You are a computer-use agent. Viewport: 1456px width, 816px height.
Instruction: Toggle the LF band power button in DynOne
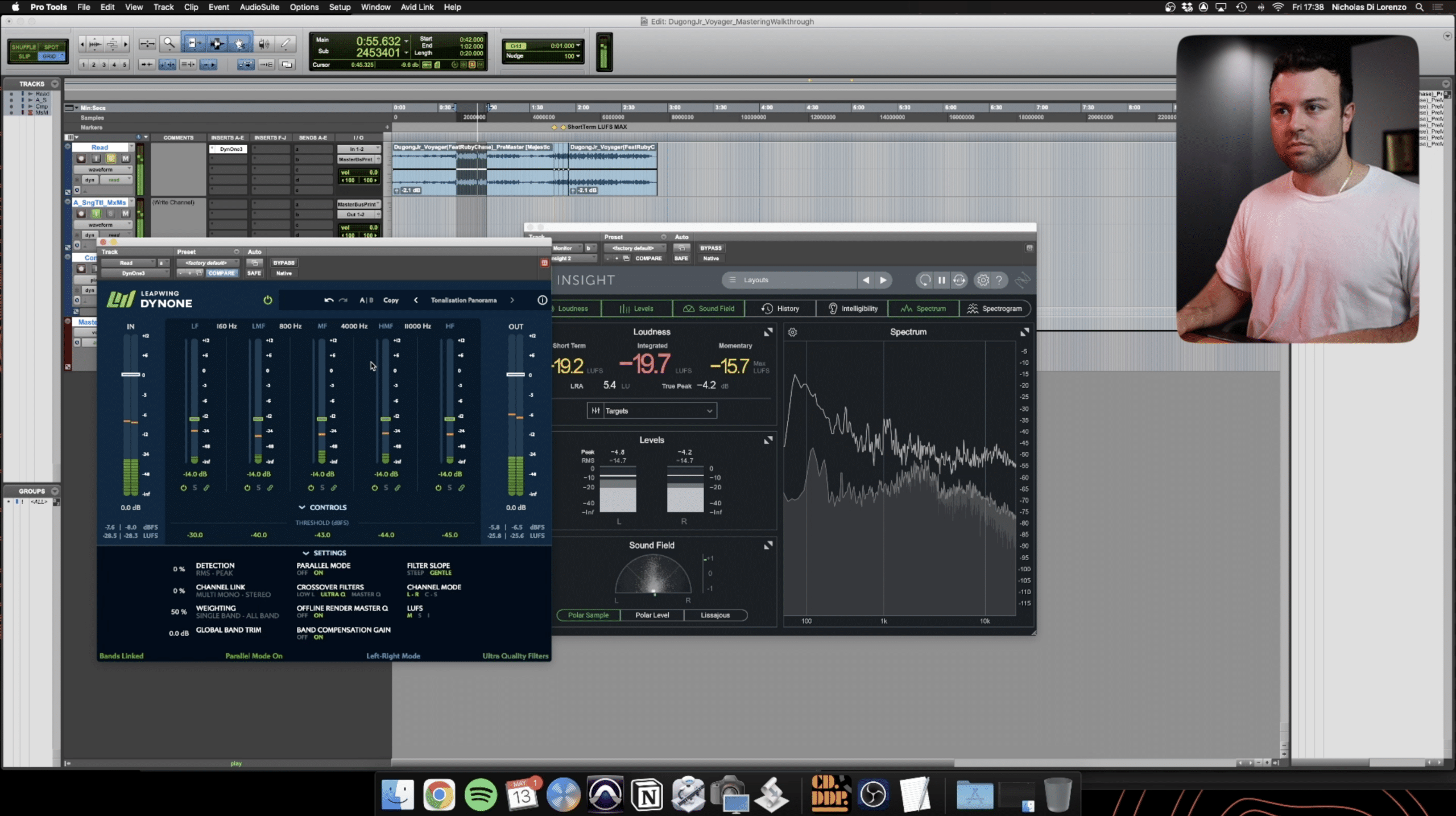tap(183, 488)
